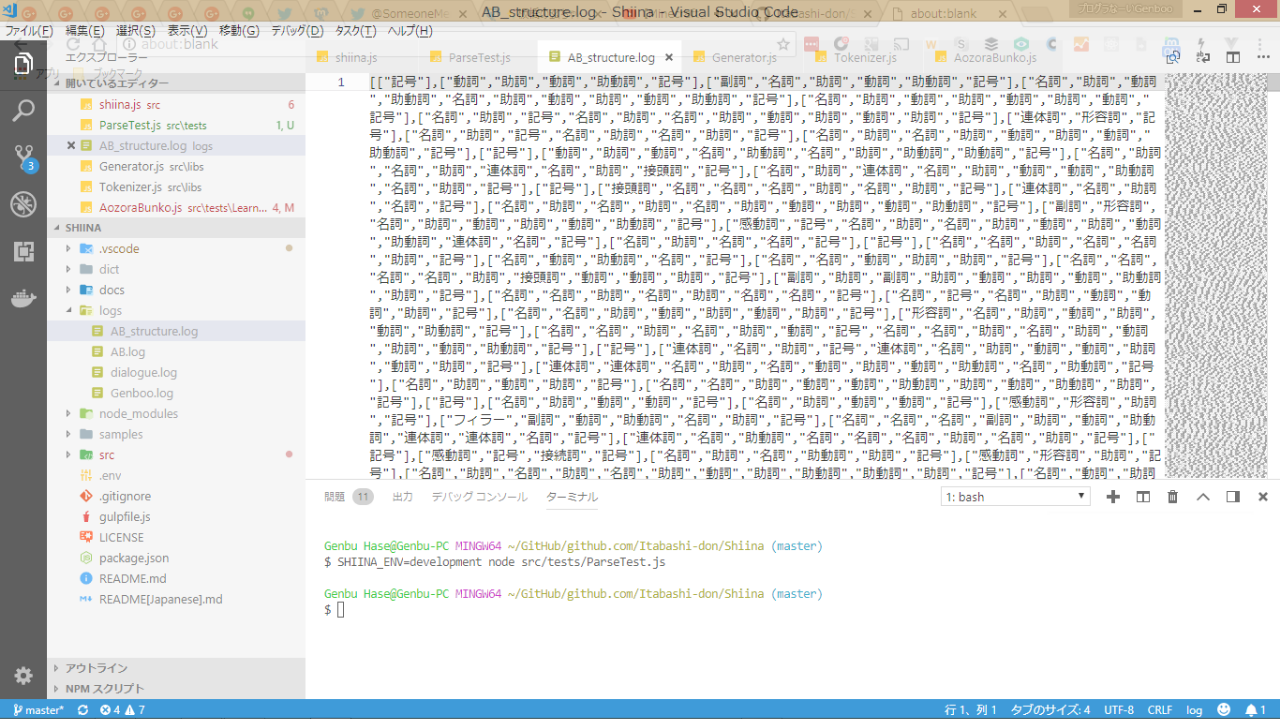Image resolution: width=1280 pixels, height=719 pixels.
Task: Toggle terminal panel position to the side
Action: point(1233,497)
